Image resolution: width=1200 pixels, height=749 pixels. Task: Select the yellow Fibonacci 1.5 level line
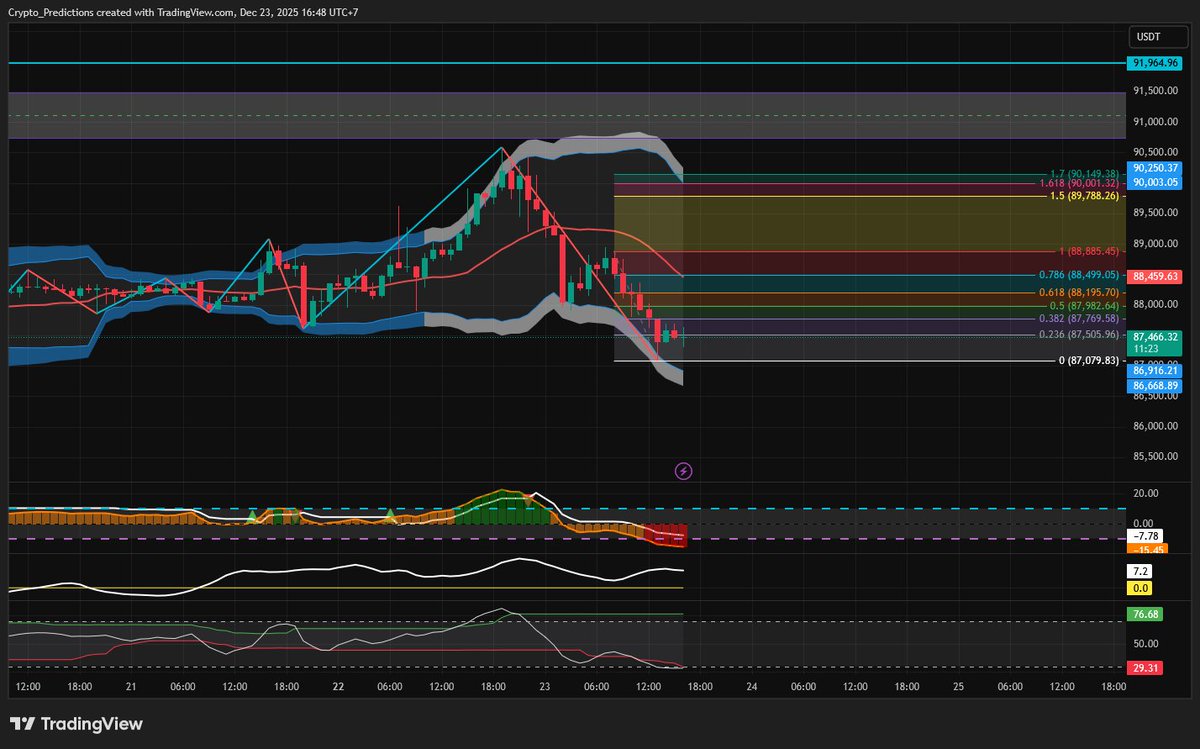tap(830, 197)
